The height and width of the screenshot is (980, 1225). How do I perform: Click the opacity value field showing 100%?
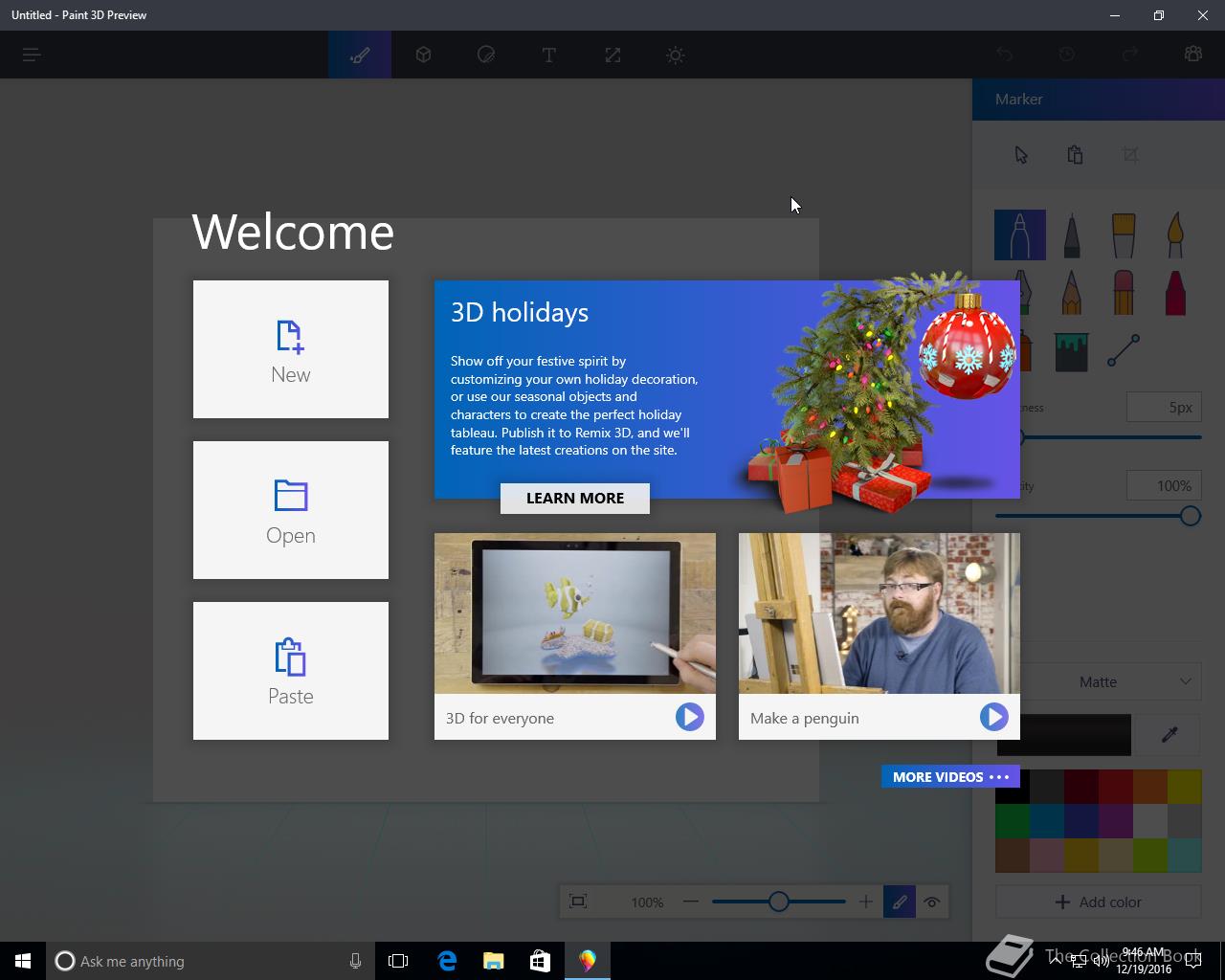point(1164,485)
